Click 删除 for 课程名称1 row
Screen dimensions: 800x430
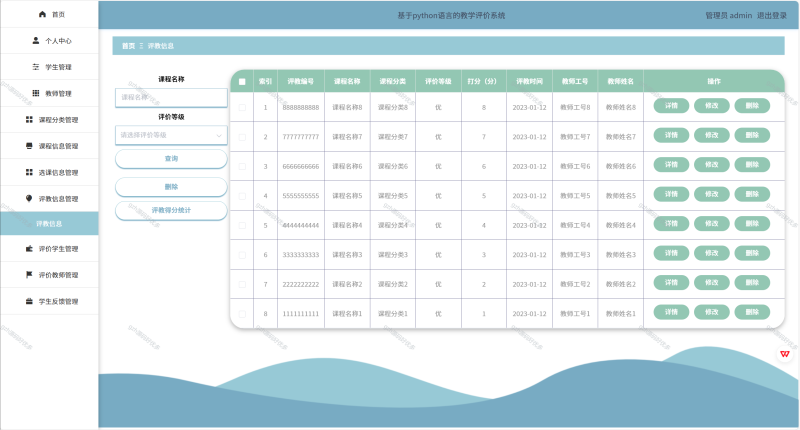coord(752,312)
